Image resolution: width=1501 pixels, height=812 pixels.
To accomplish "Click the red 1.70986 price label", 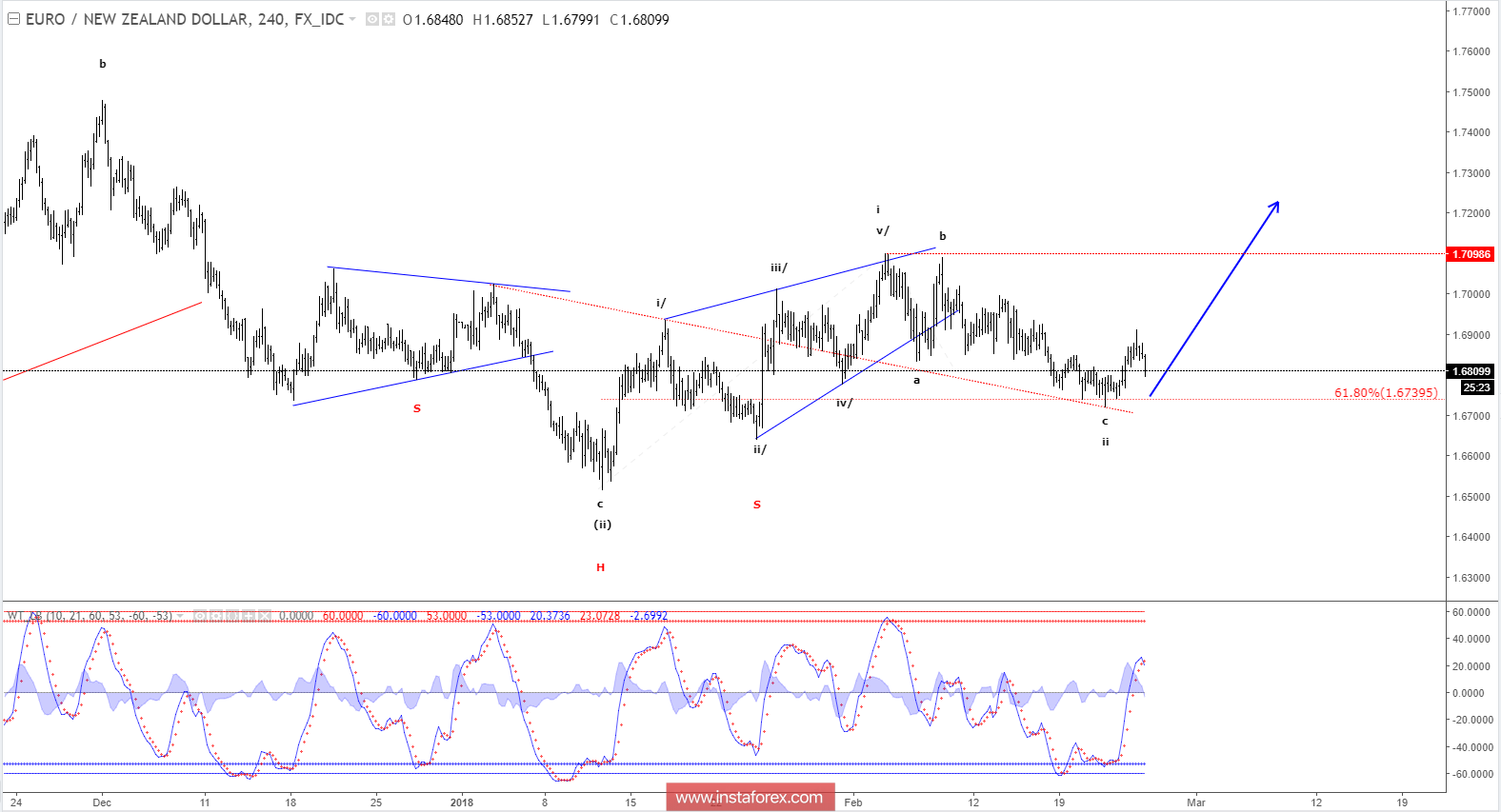I will (1471, 254).
